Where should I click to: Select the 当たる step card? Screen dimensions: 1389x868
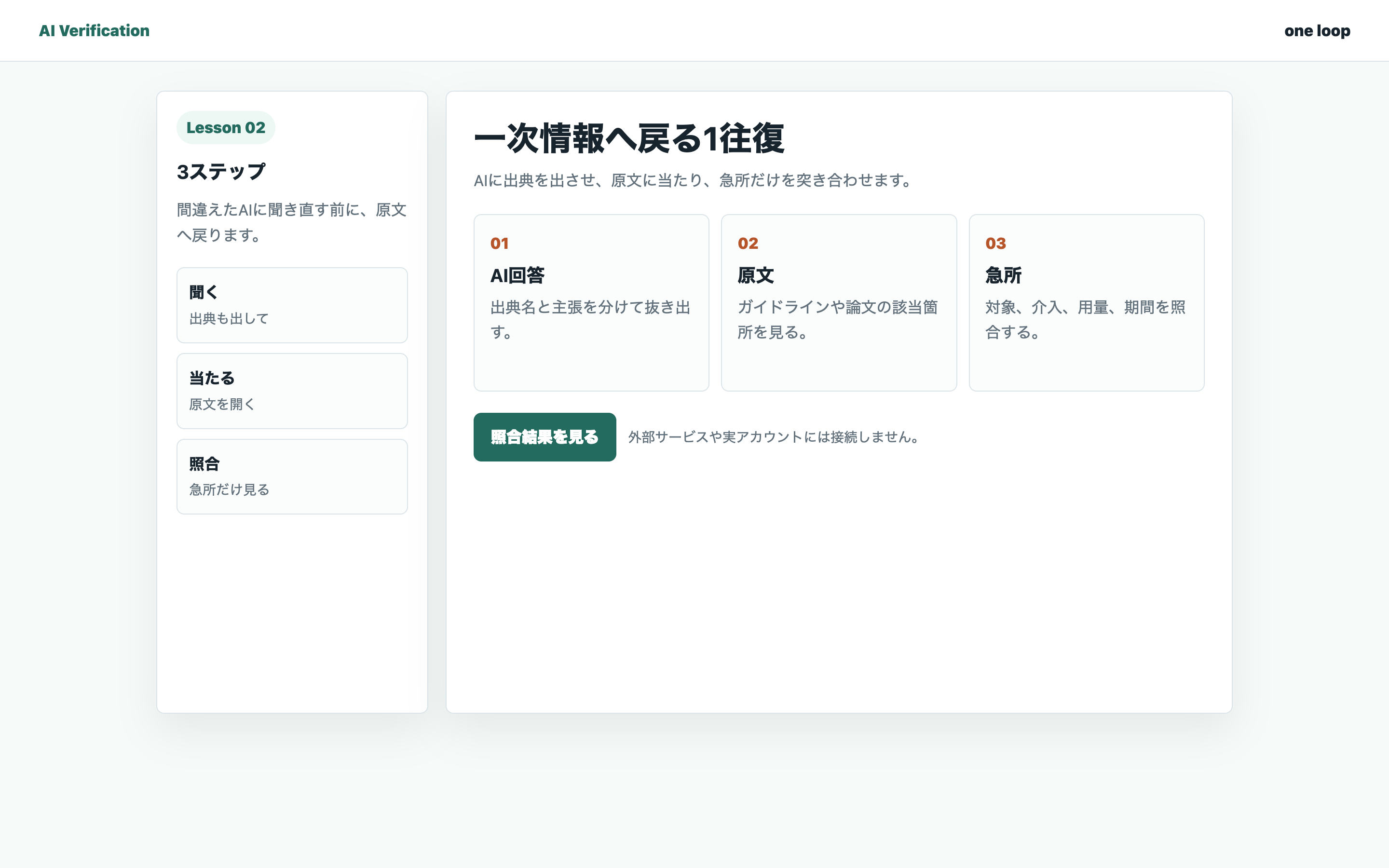click(x=292, y=391)
